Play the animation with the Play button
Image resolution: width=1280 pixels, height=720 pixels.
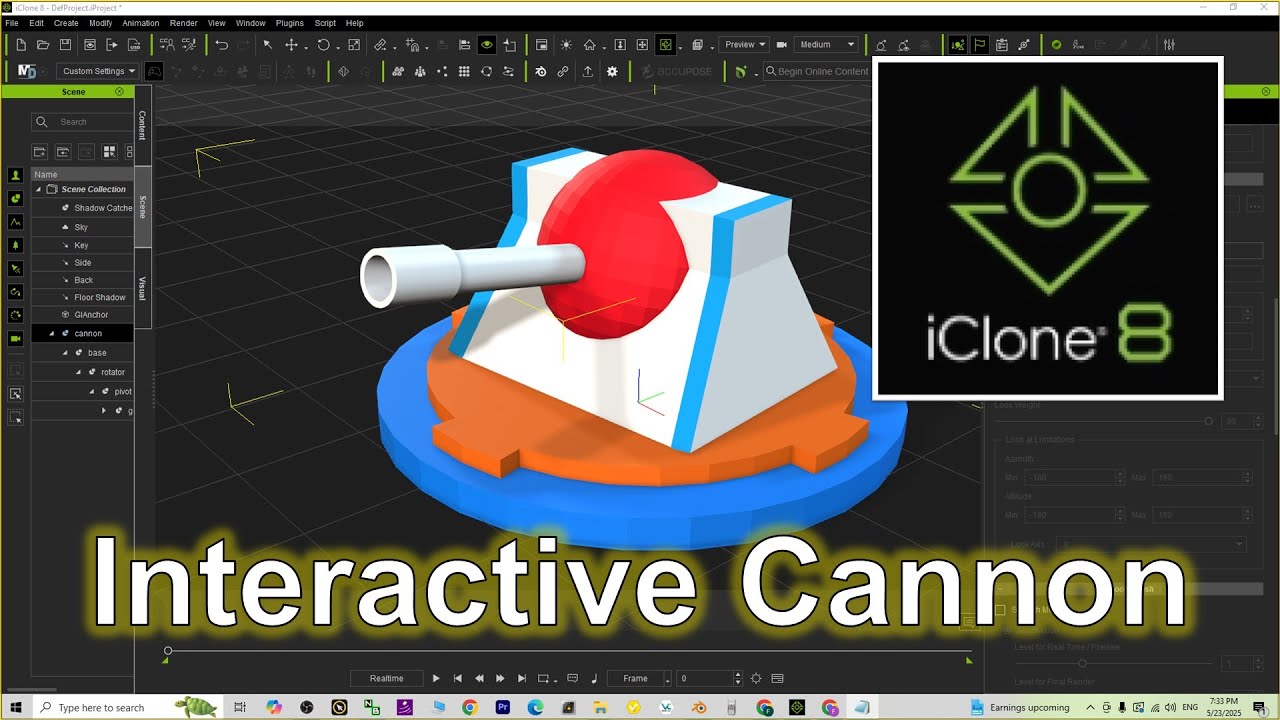(436, 678)
